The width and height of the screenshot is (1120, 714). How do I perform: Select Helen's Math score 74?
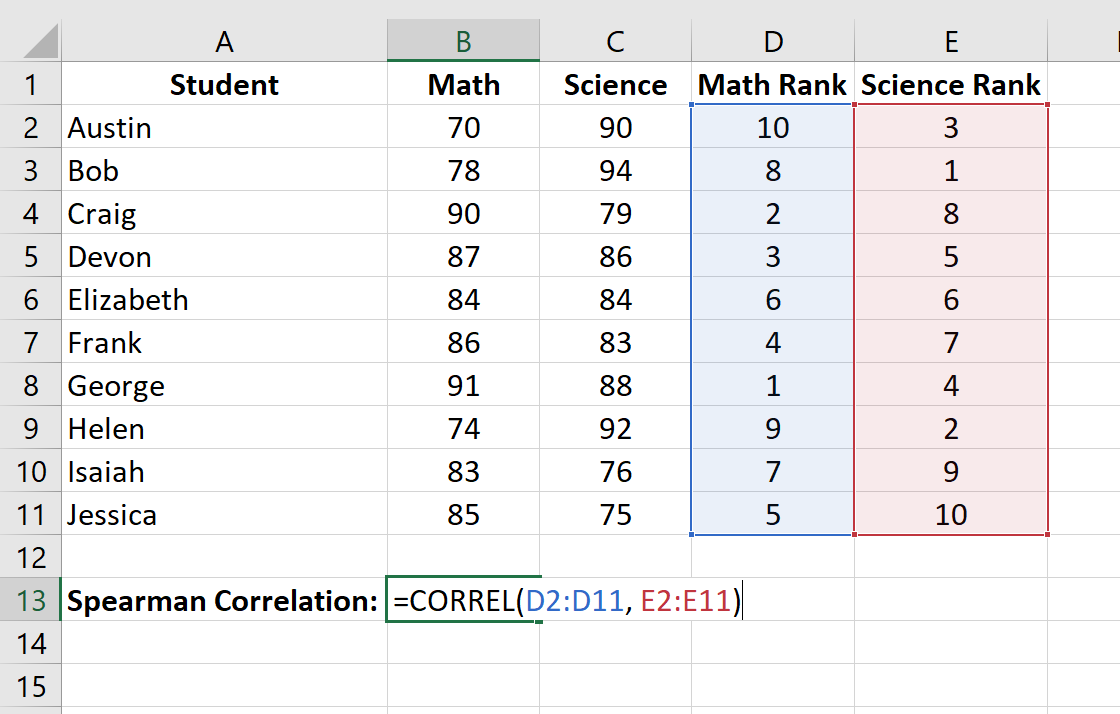click(x=464, y=428)
